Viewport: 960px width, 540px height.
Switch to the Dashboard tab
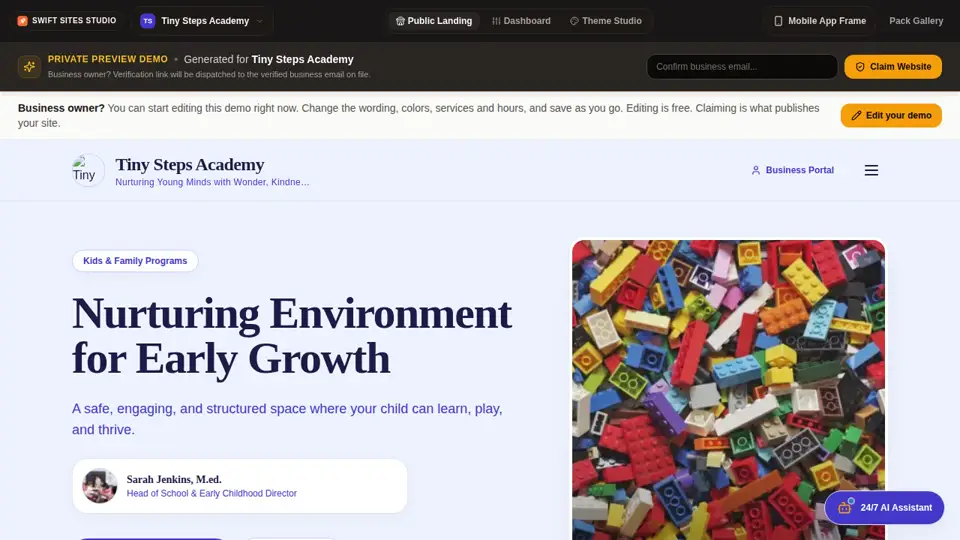[x=521, y=21]
